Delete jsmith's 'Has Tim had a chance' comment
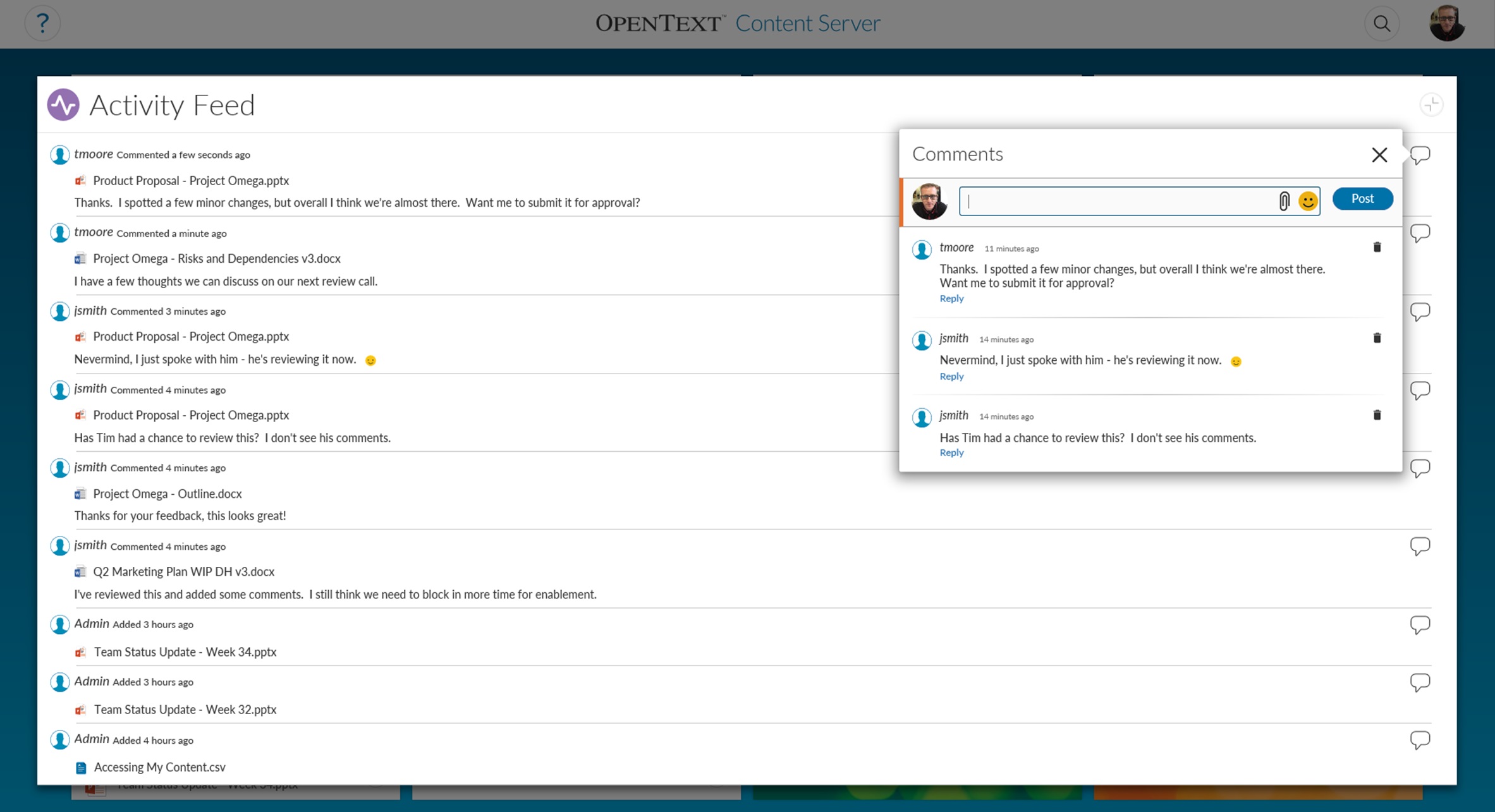The height and width of the screenshot is (812, 1495). click(x=1377, y=415)
